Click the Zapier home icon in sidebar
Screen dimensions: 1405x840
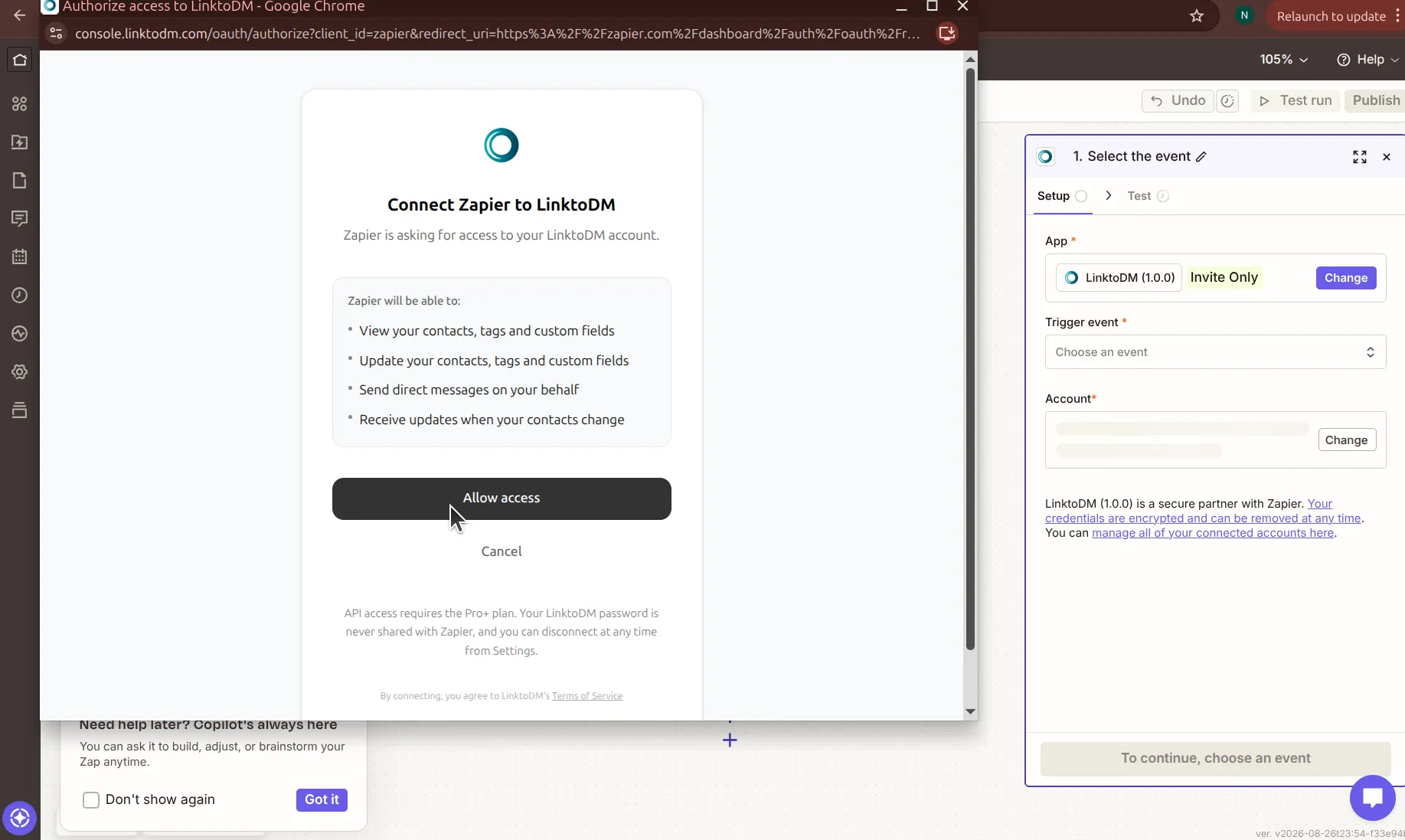point(20,60)
